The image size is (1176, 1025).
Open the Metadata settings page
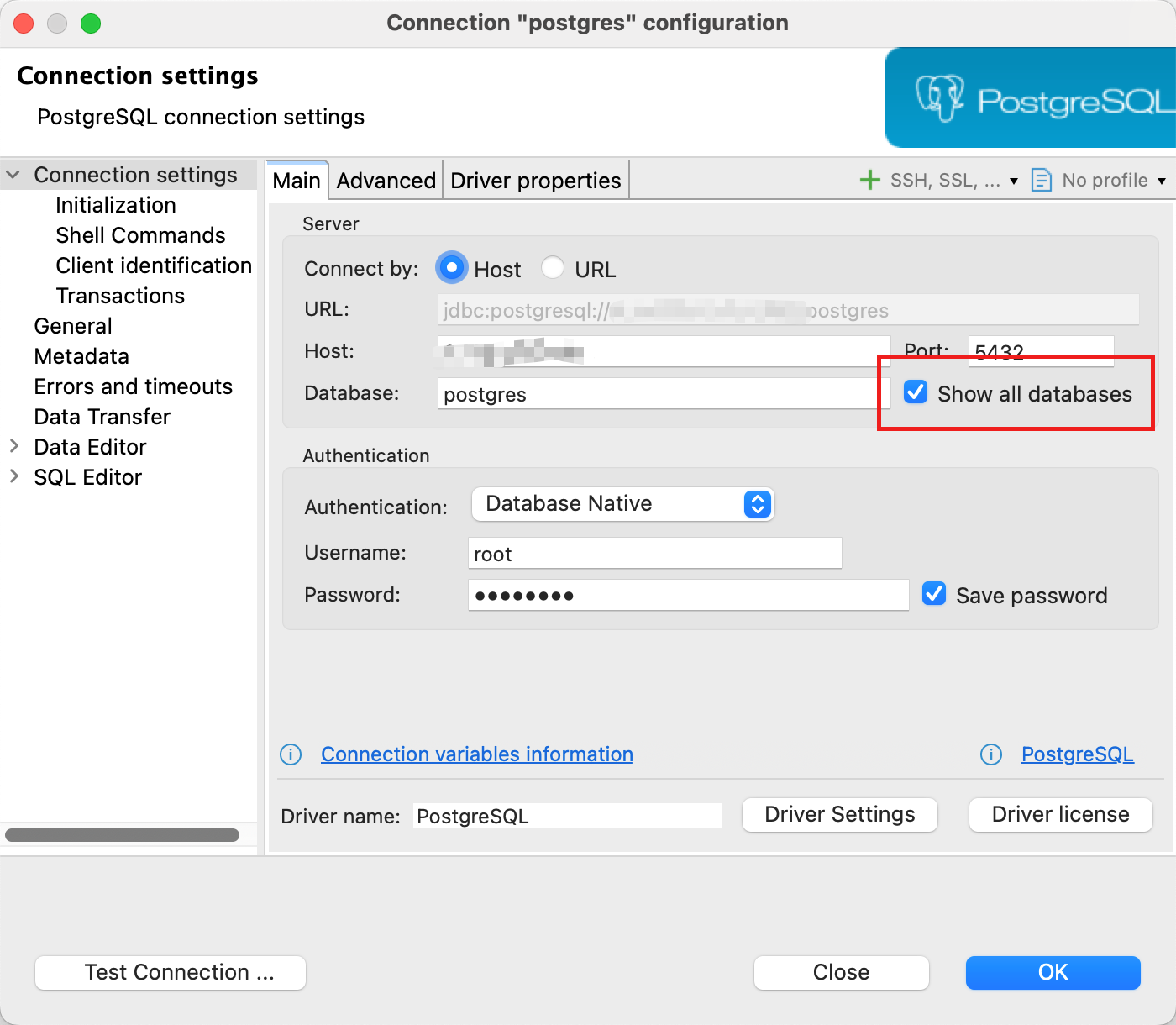click(81, 356)
